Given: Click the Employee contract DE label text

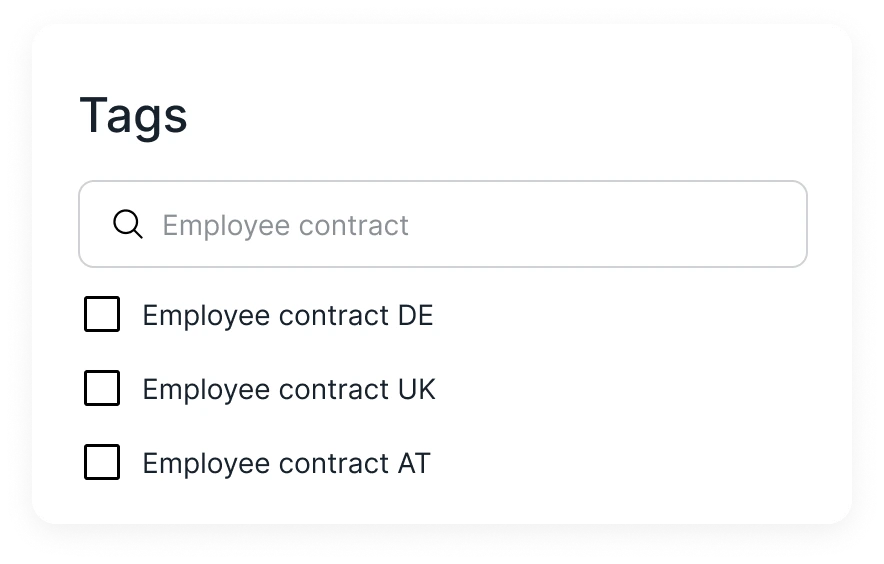Looking at the screenshot, I should click(288, 316).
